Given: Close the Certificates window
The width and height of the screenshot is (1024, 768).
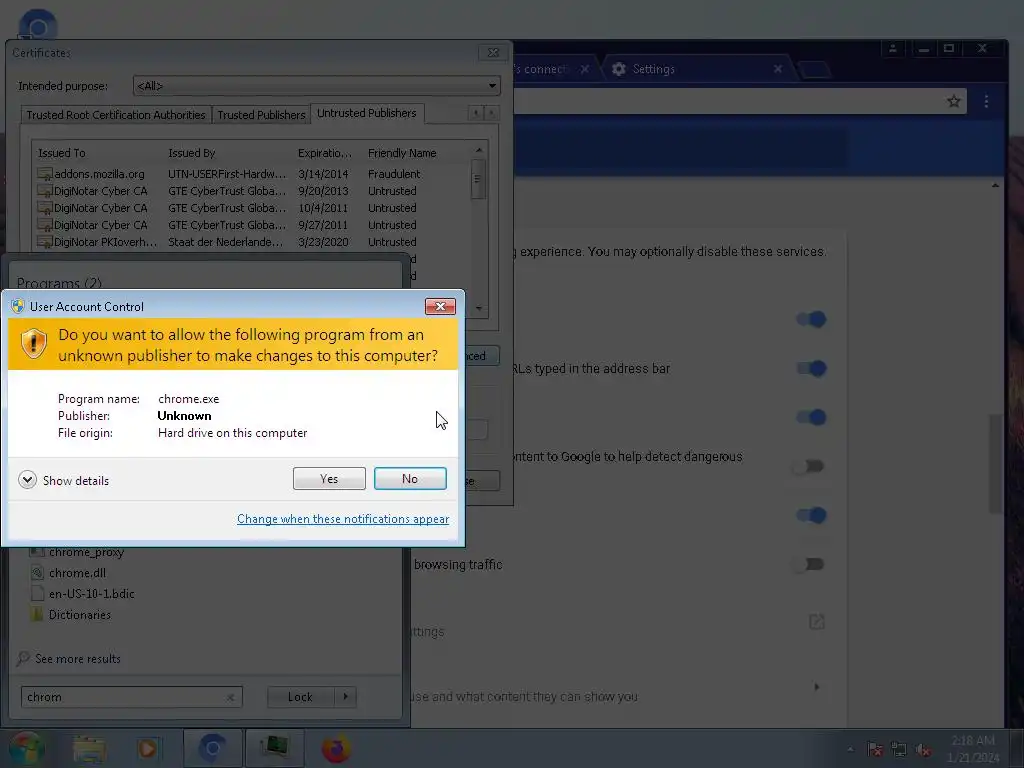Looking at the screenshot, I should [493, 52].
